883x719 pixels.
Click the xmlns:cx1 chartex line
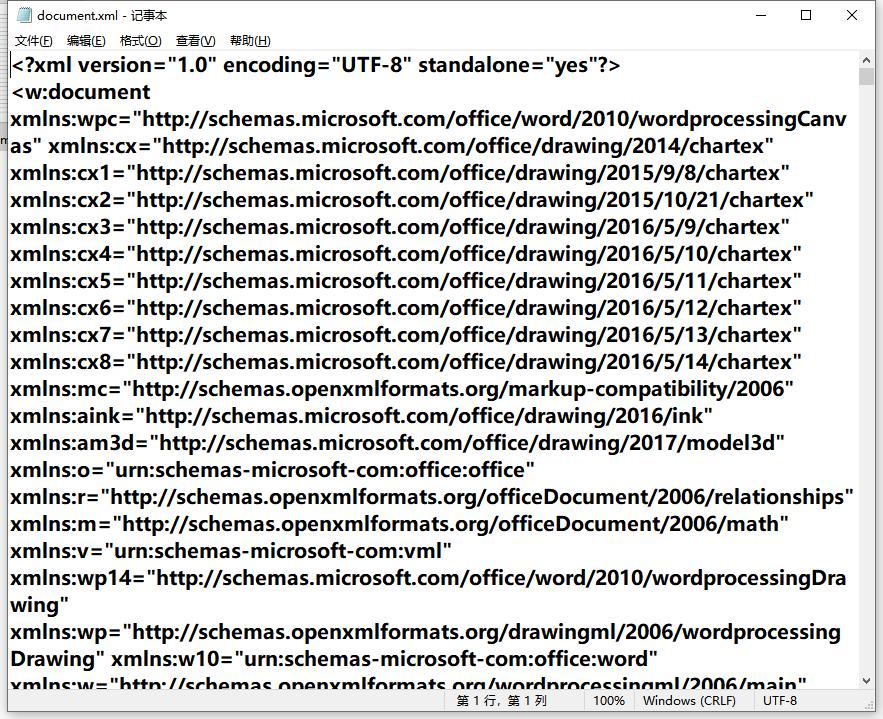400,173
